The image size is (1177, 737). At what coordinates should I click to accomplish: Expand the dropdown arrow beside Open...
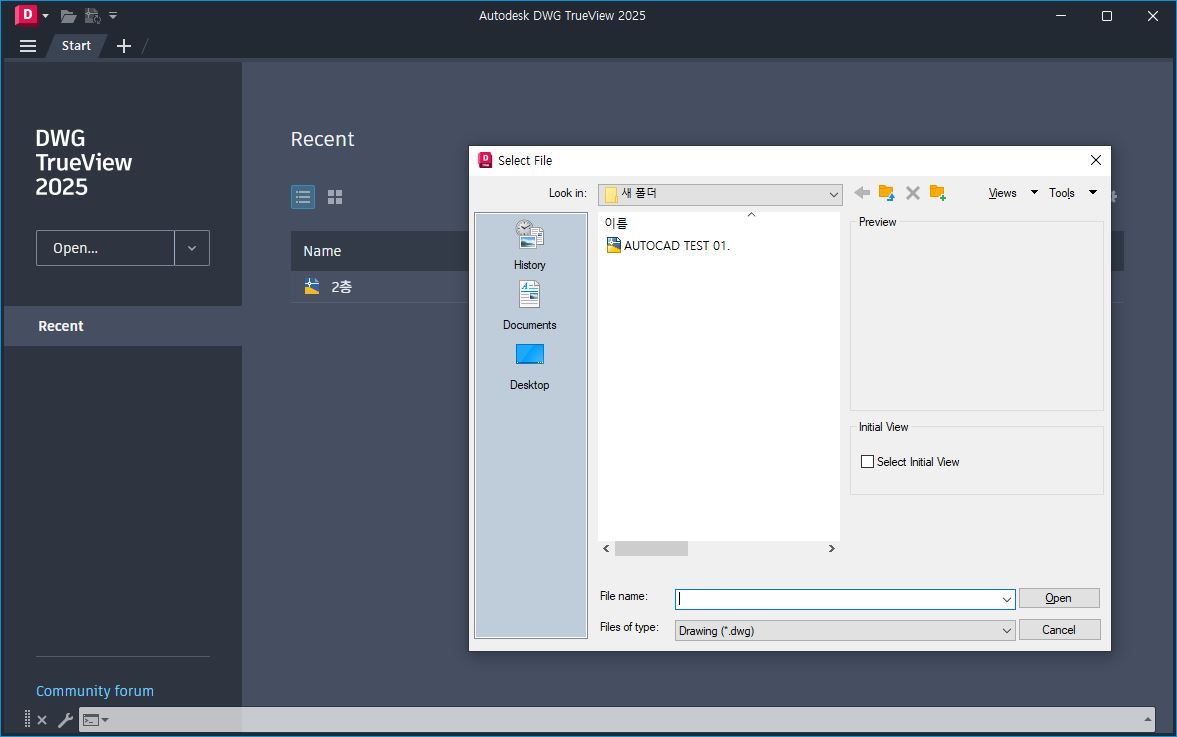tap(192, 248)
